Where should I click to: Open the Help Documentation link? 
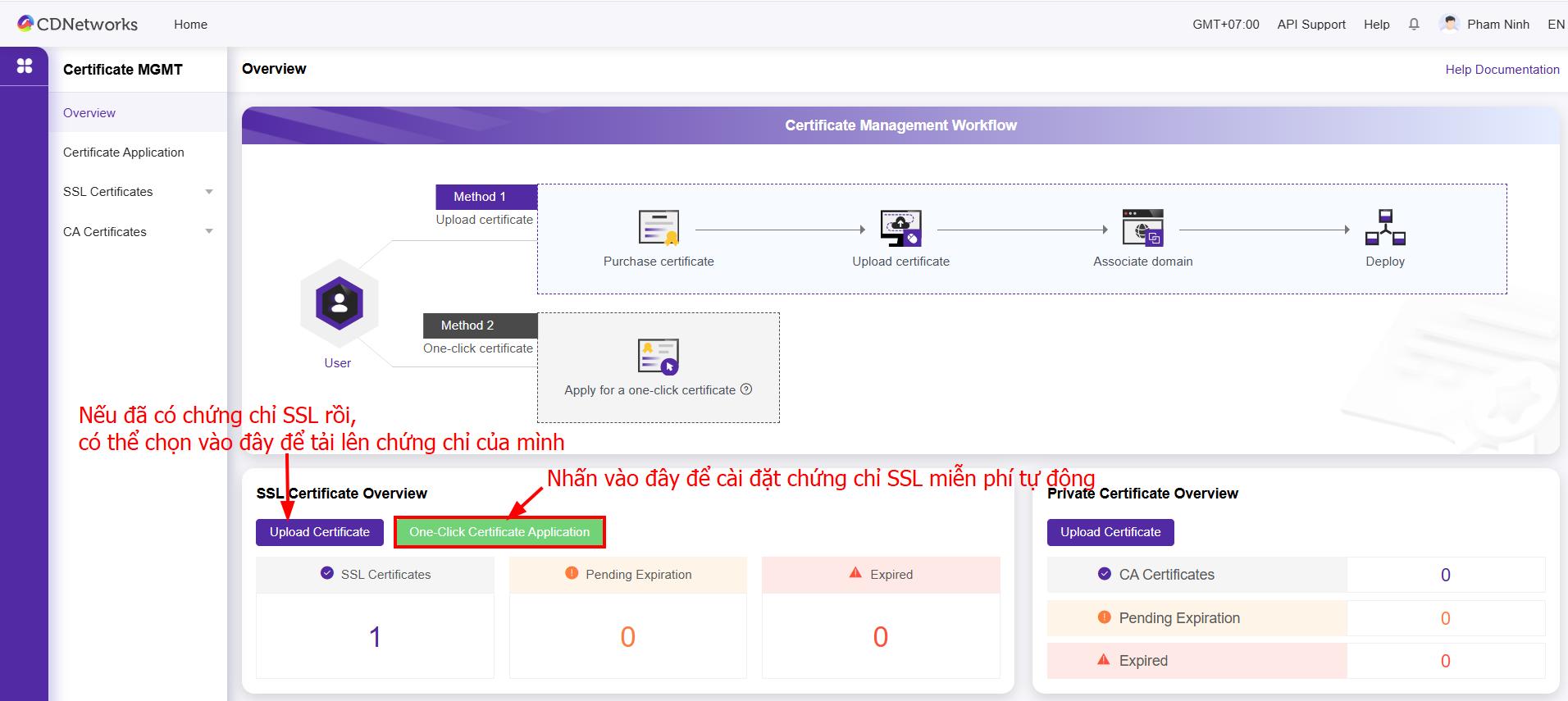click(x=1502, y=70)
